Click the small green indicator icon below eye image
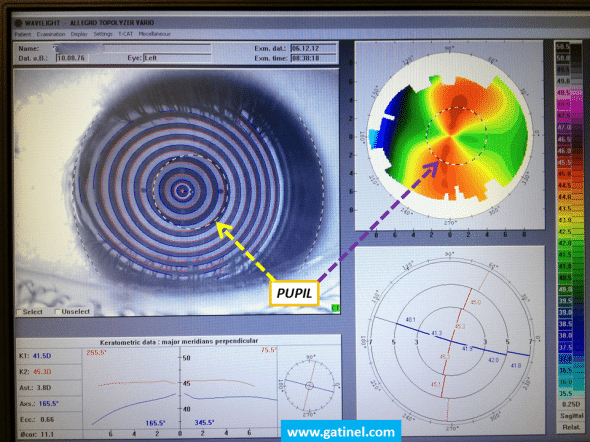Viewport: 590px width, 442px height. click(x=335, y=308)
